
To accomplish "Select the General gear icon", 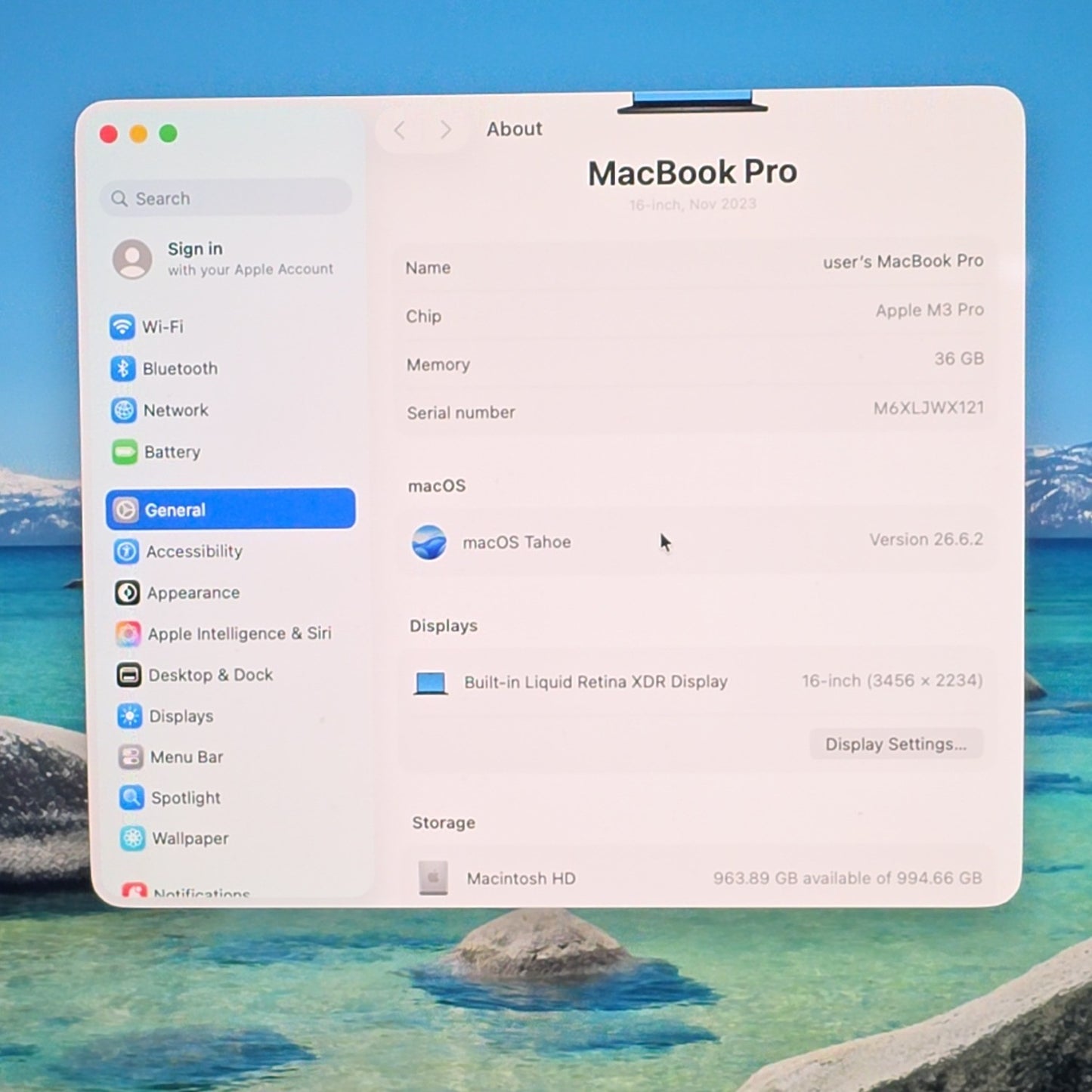I will click(125, 510).
